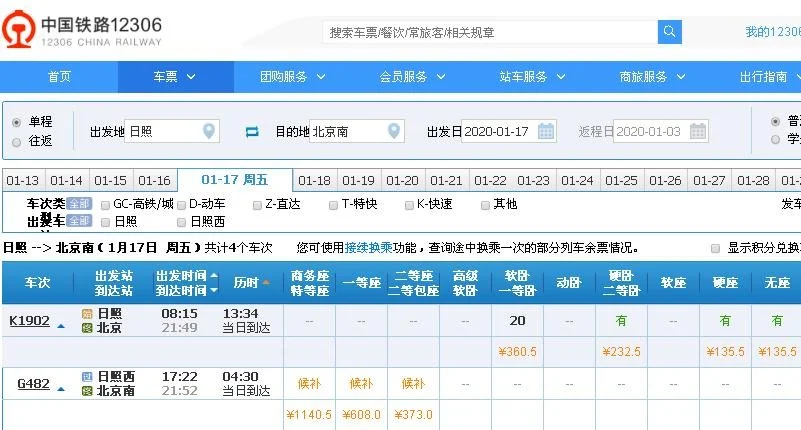Check the T-特快 train type box

pyautogui.click(x=334, y=205)
